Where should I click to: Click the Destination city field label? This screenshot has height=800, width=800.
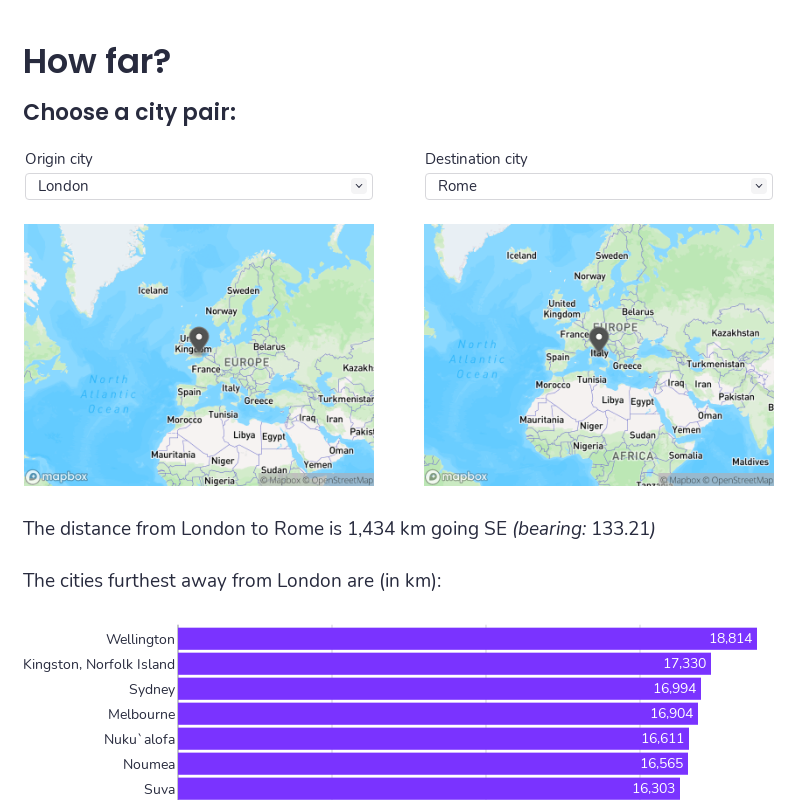tap(476, 159)
